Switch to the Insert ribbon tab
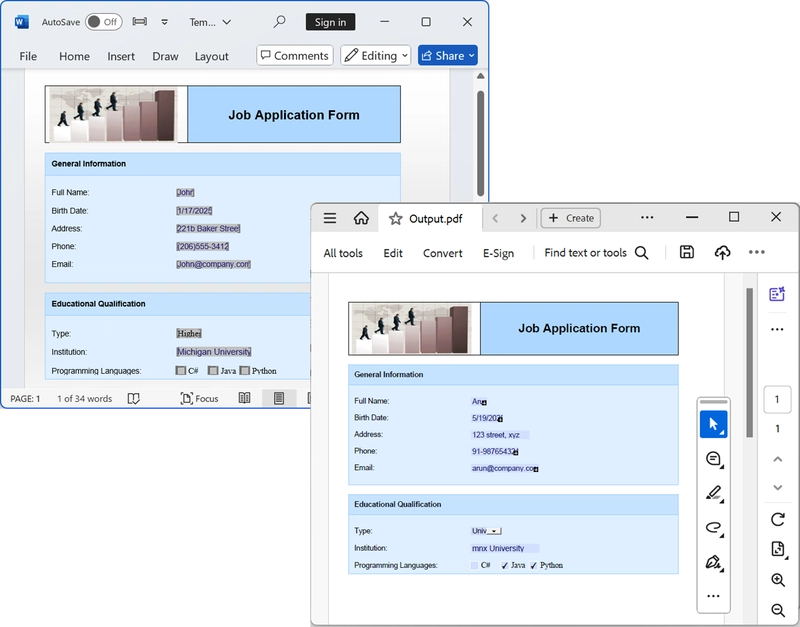The image size is (800, 627). tap(121, 56)
